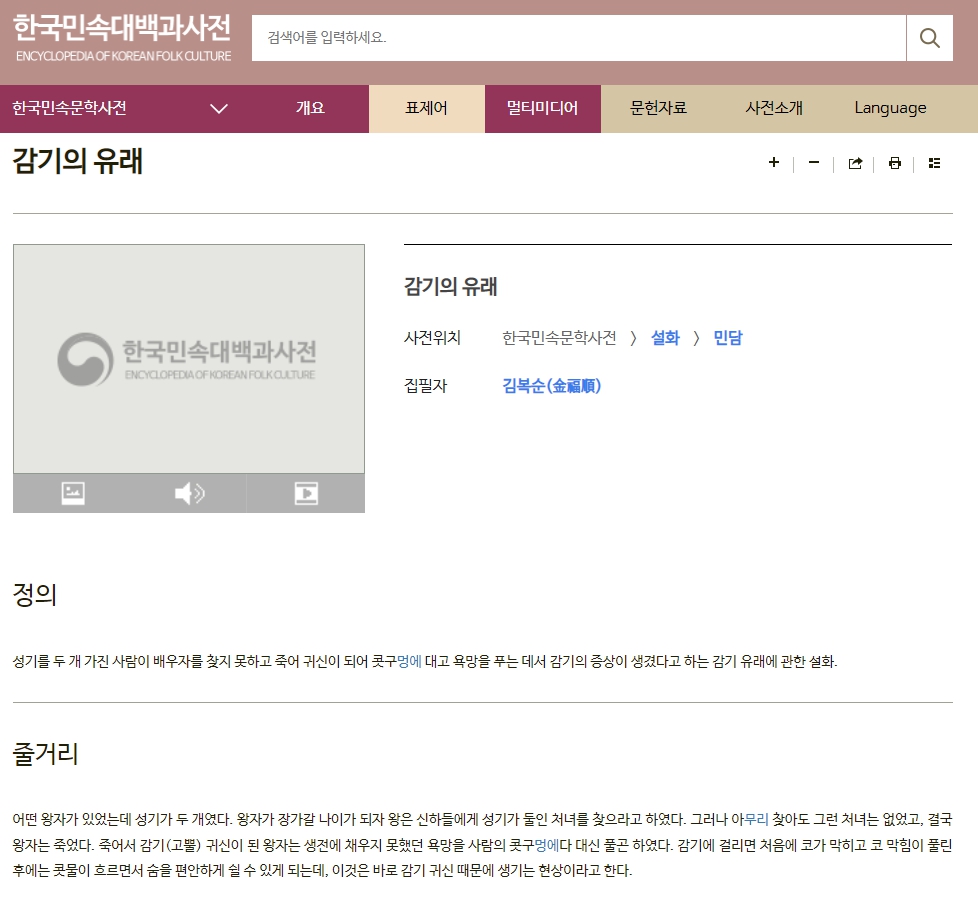Select the video media icon
Viewport: 978px width, 910px height.
click(x=305, y=493)
